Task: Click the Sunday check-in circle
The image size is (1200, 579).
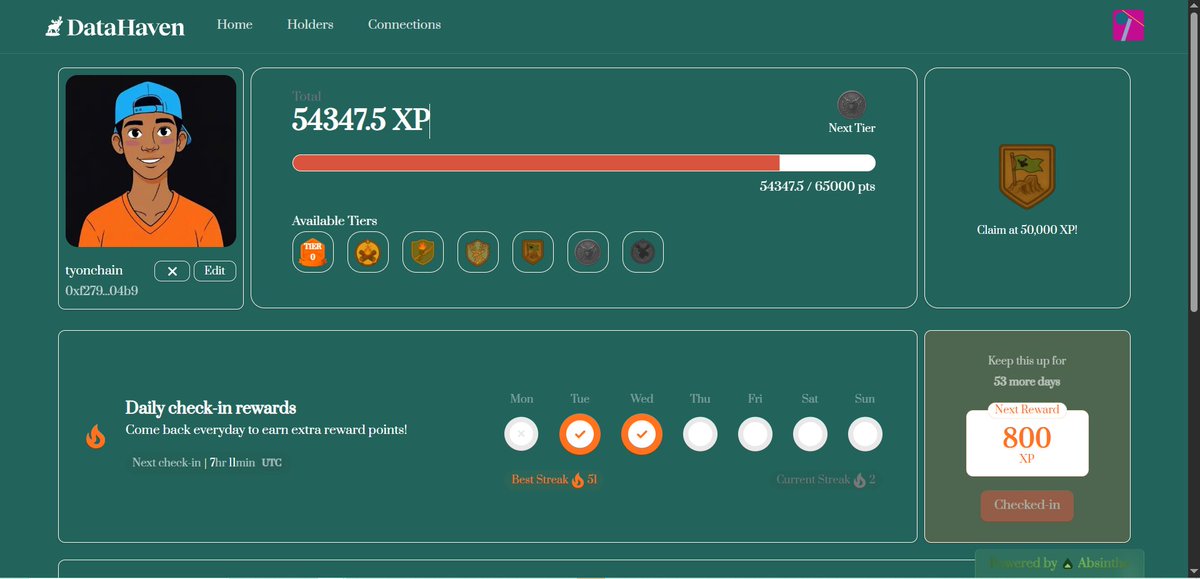Action: (865, 434)
